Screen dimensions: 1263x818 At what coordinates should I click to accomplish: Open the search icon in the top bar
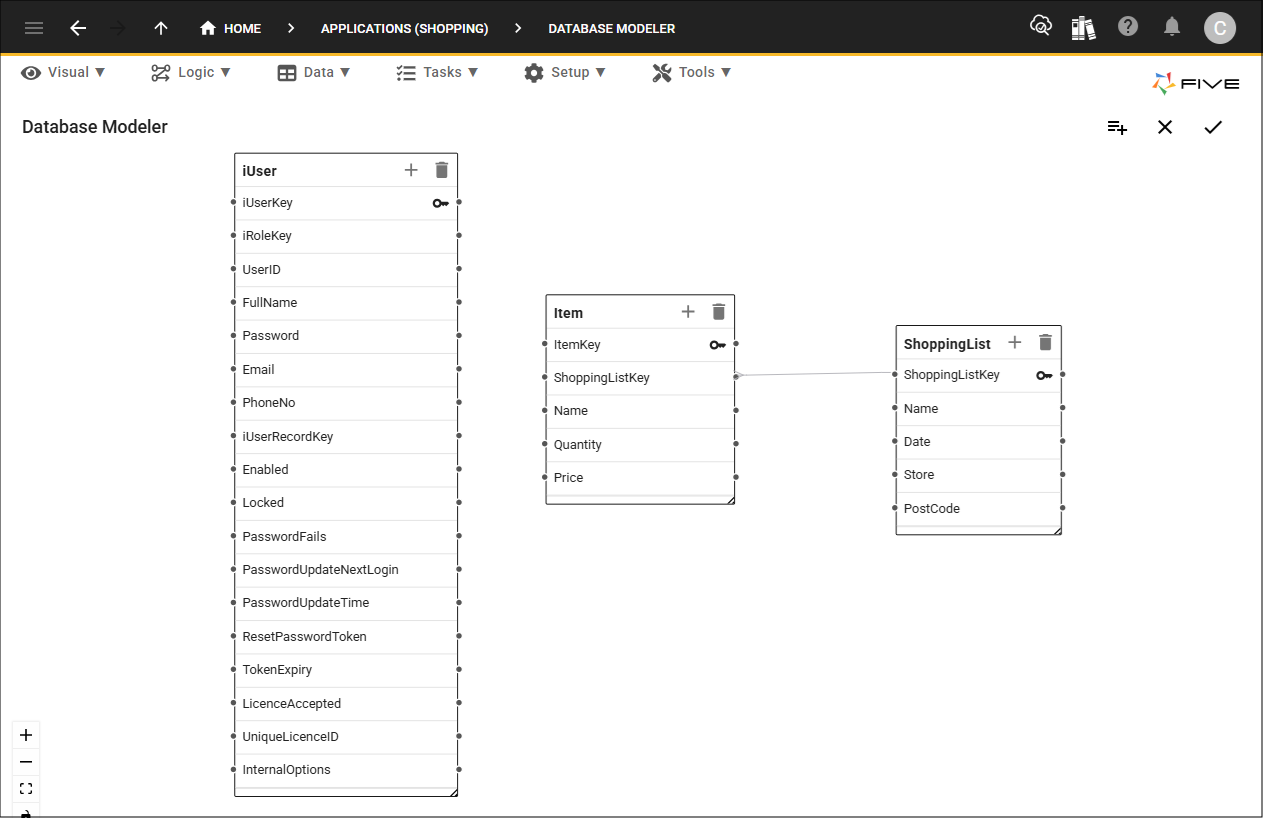[1041, 25]
